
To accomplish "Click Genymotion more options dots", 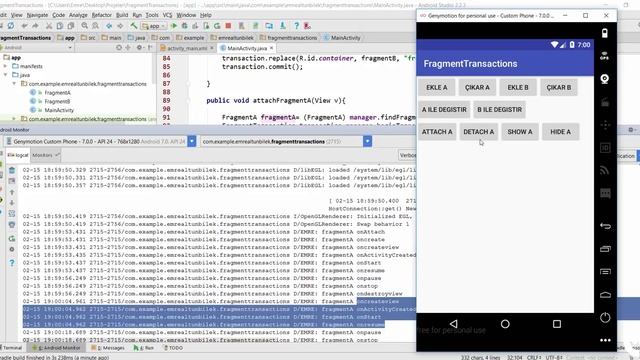I will (605, 340).
